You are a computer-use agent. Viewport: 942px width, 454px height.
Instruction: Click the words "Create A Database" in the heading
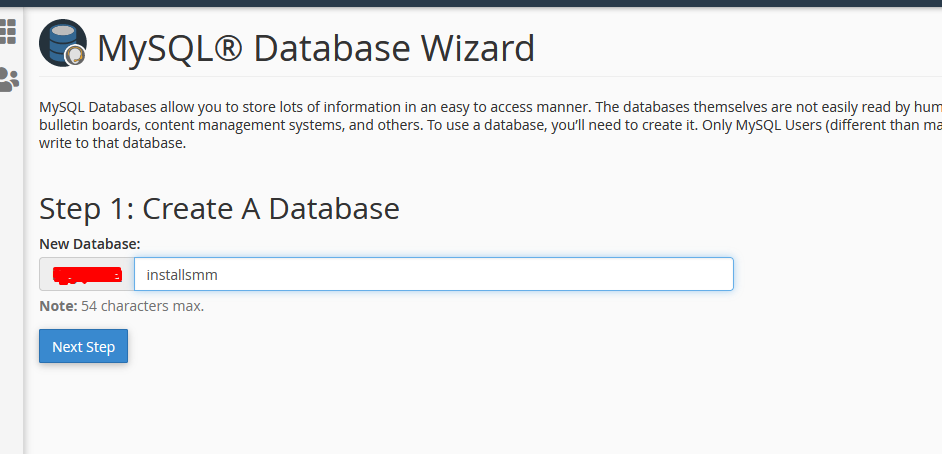coord(271,208)
